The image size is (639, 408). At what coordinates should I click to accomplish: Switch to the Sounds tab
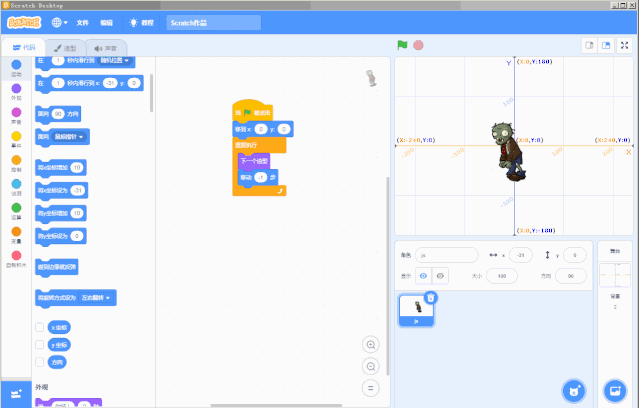[x=106, y=48]
